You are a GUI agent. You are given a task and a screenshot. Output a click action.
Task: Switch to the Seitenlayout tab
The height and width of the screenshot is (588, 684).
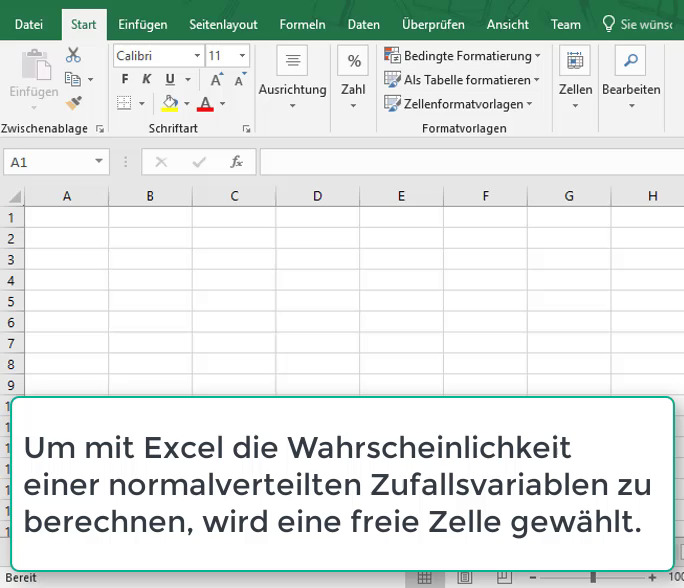[223, 24]
